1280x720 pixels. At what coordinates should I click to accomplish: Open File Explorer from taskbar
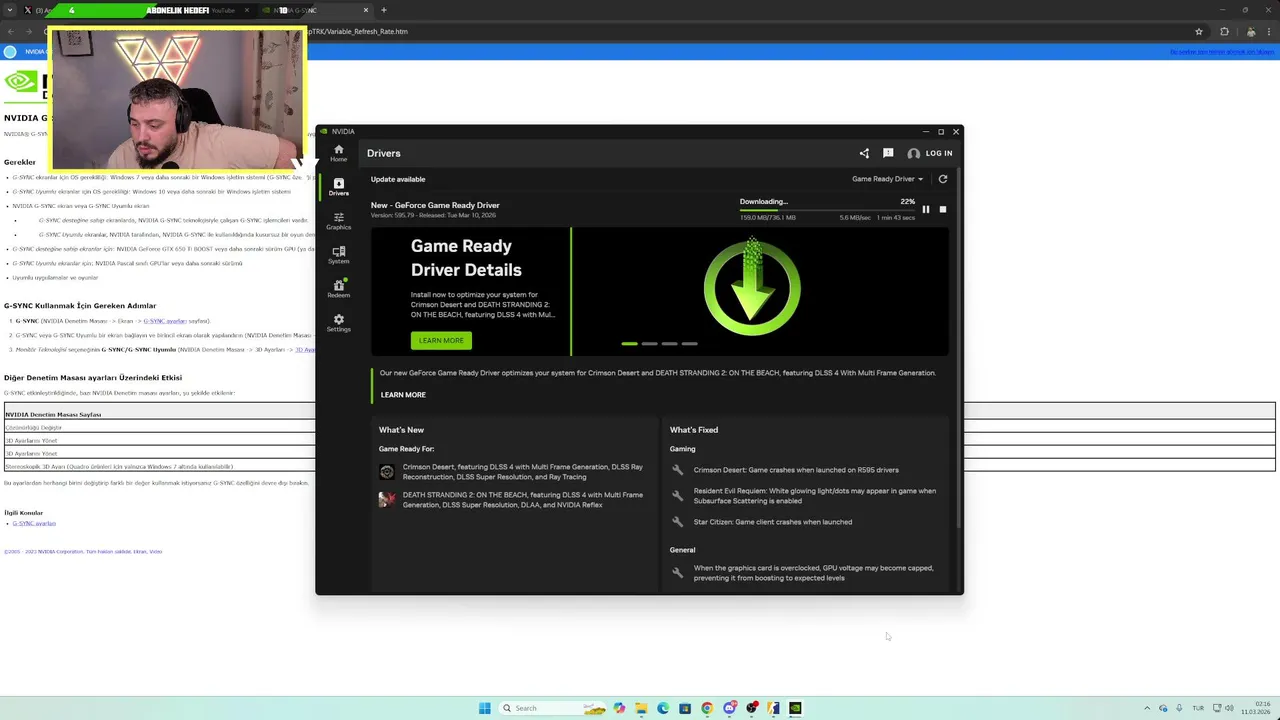pyautogui.click(x=641, y=708)
